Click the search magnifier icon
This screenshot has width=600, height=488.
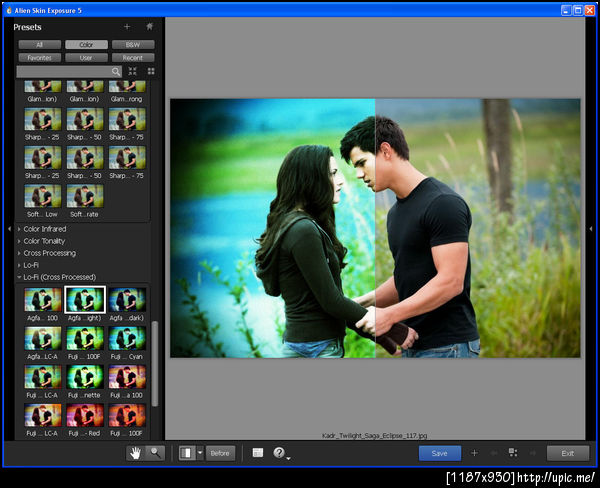pos(116,72)
